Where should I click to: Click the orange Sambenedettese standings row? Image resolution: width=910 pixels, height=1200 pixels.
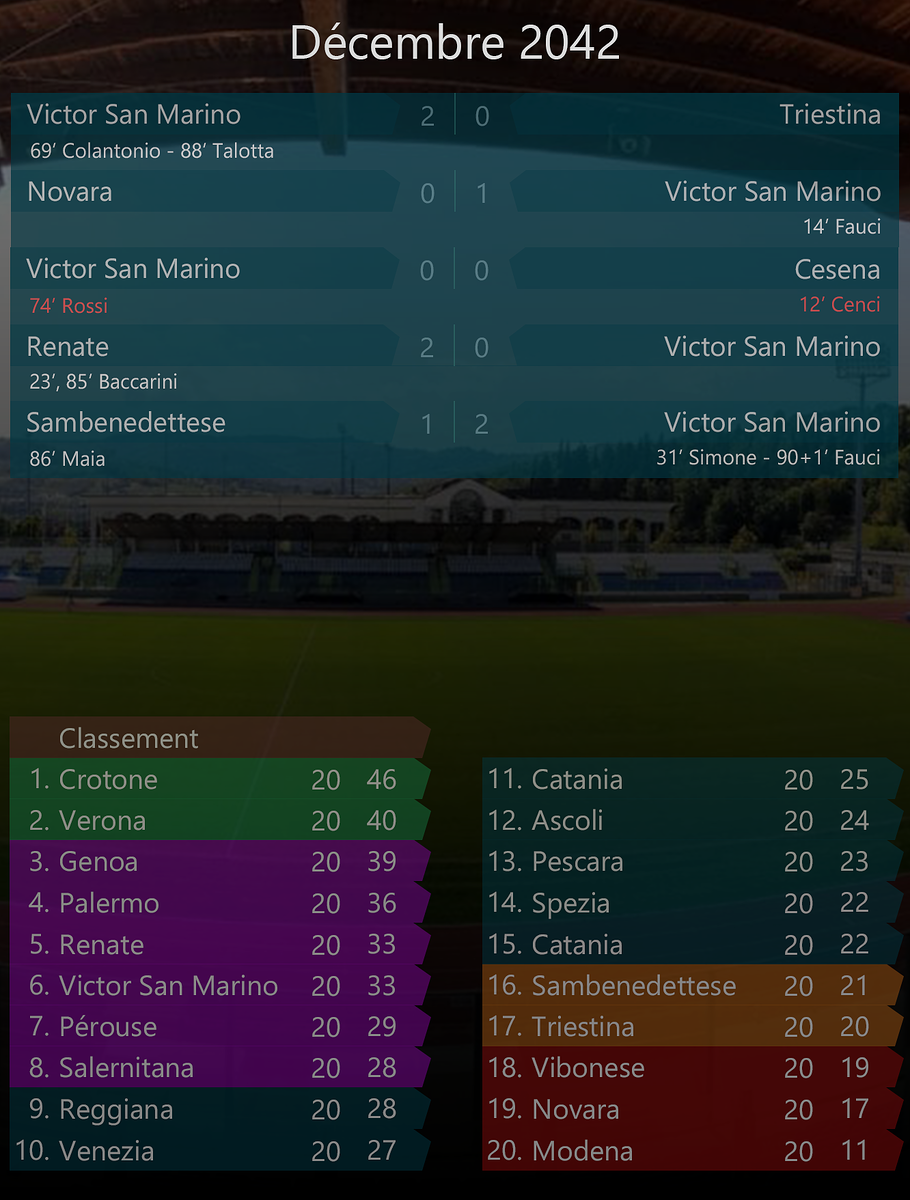click(x=692, y=986)
